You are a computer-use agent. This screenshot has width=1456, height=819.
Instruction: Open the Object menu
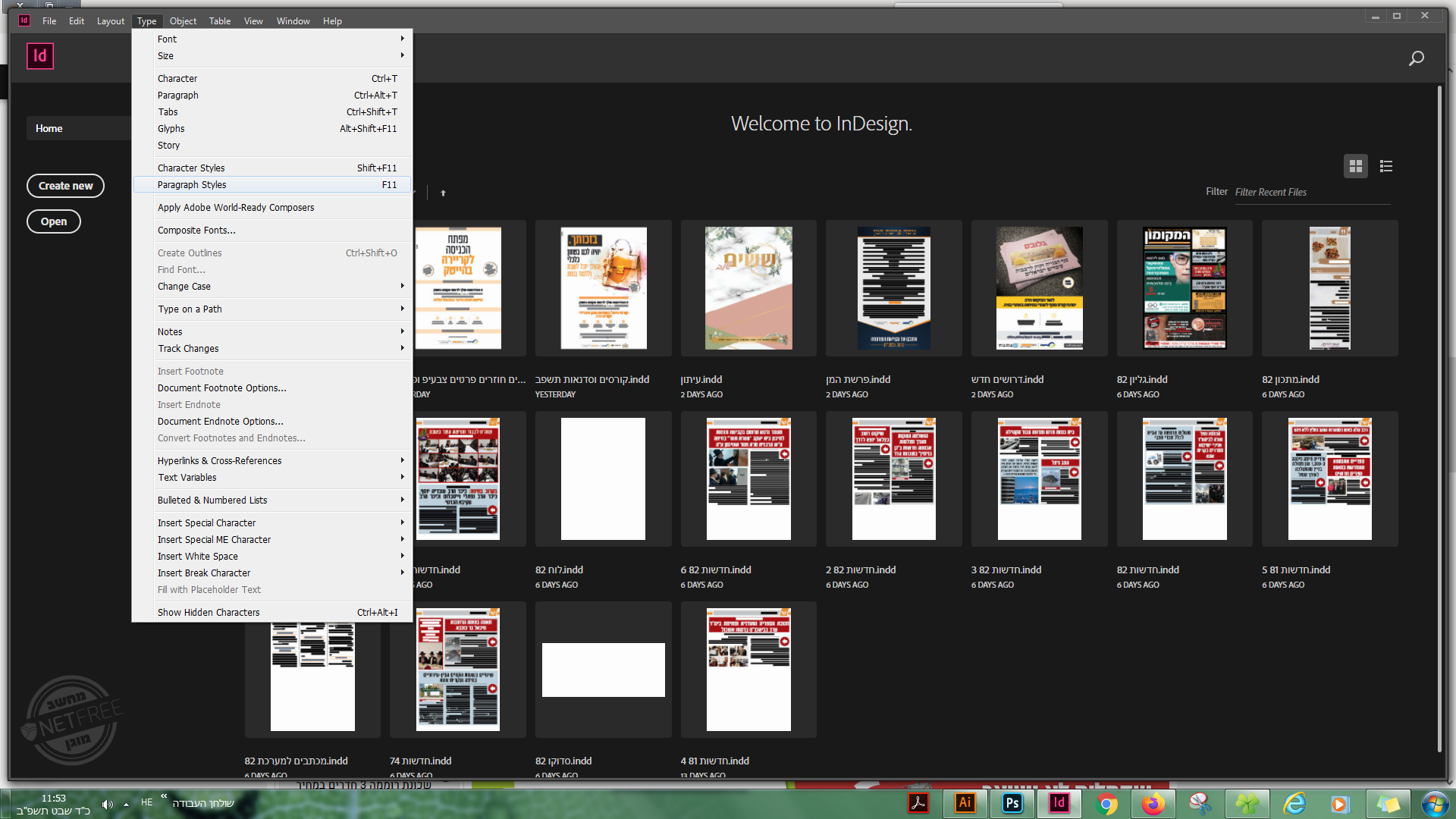tap(183, 21)
